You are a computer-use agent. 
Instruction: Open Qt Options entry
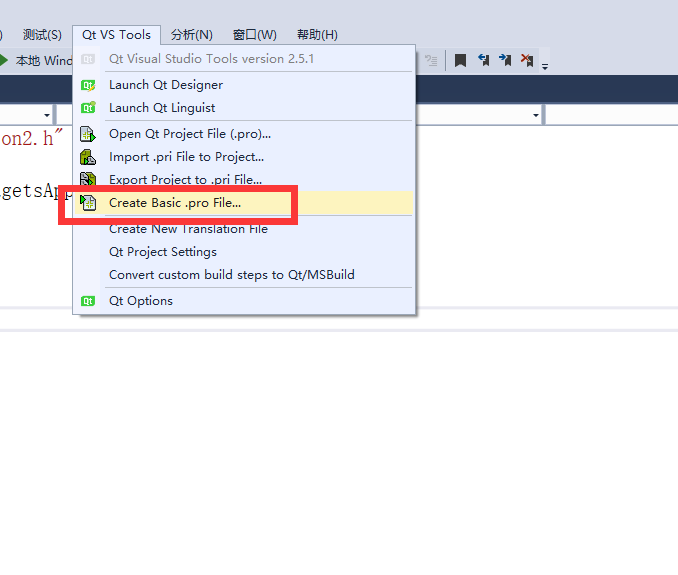(x=244, y=301)
